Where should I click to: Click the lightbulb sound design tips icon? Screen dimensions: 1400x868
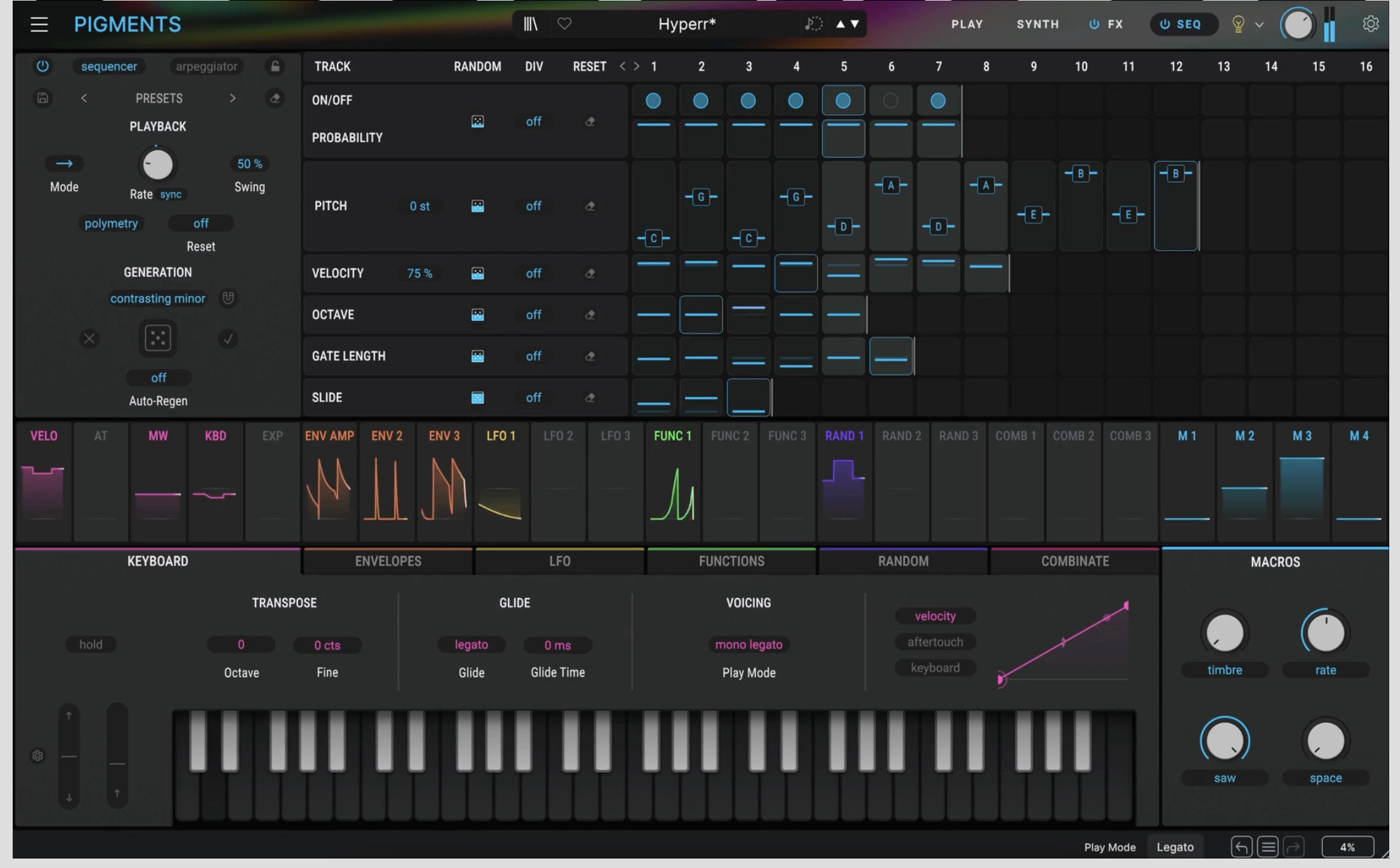coord(1238,24)
